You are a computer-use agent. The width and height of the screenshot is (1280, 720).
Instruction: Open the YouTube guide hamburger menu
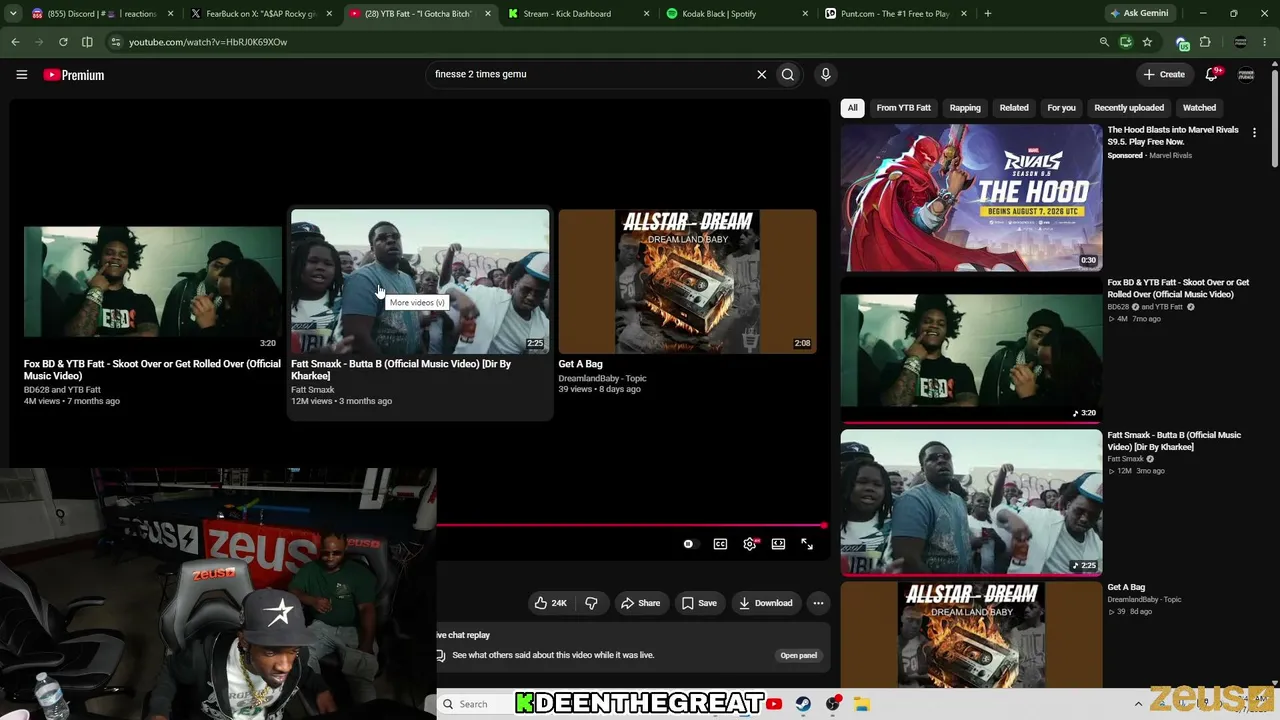click(21, 74)
